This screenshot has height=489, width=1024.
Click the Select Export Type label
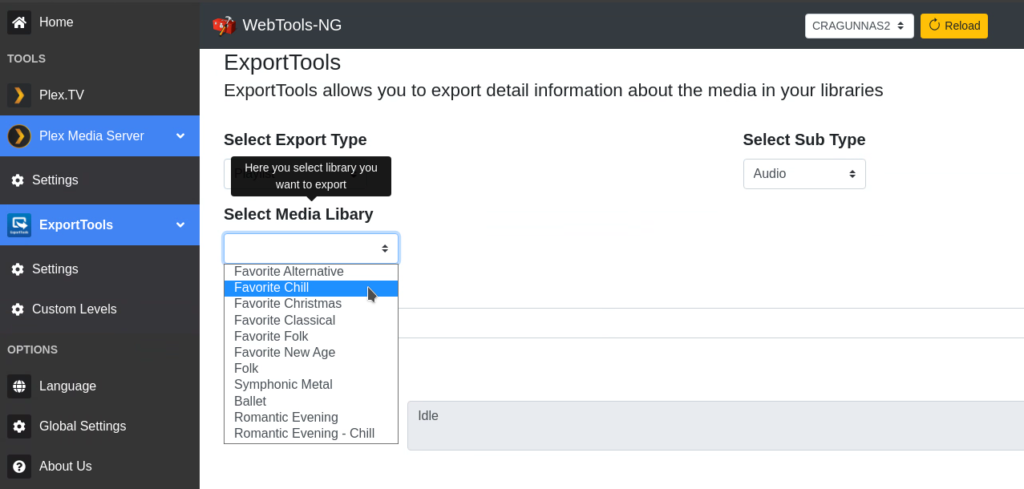[295, 140]
